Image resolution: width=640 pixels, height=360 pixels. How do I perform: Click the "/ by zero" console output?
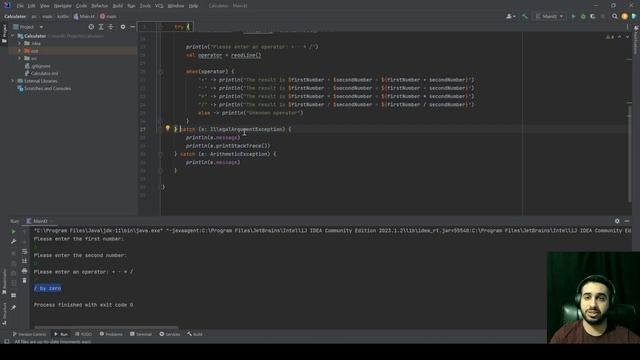(x=47, y=288)
